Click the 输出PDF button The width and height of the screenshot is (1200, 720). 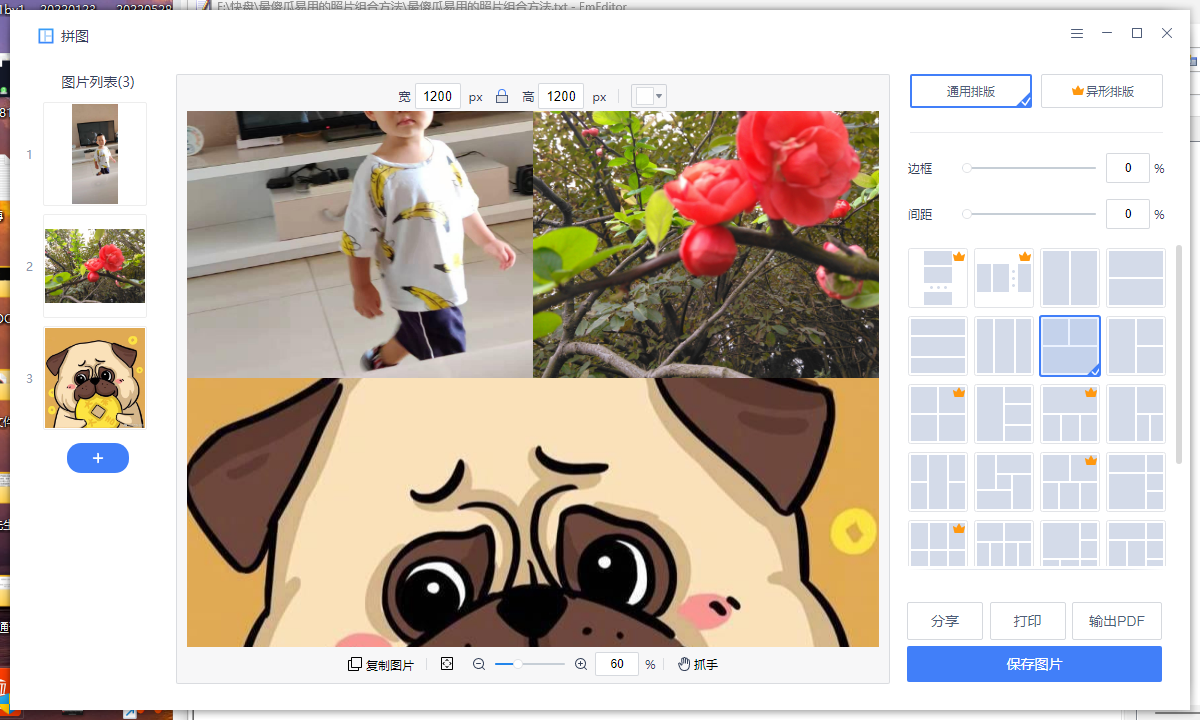(x=1117, y=621)
